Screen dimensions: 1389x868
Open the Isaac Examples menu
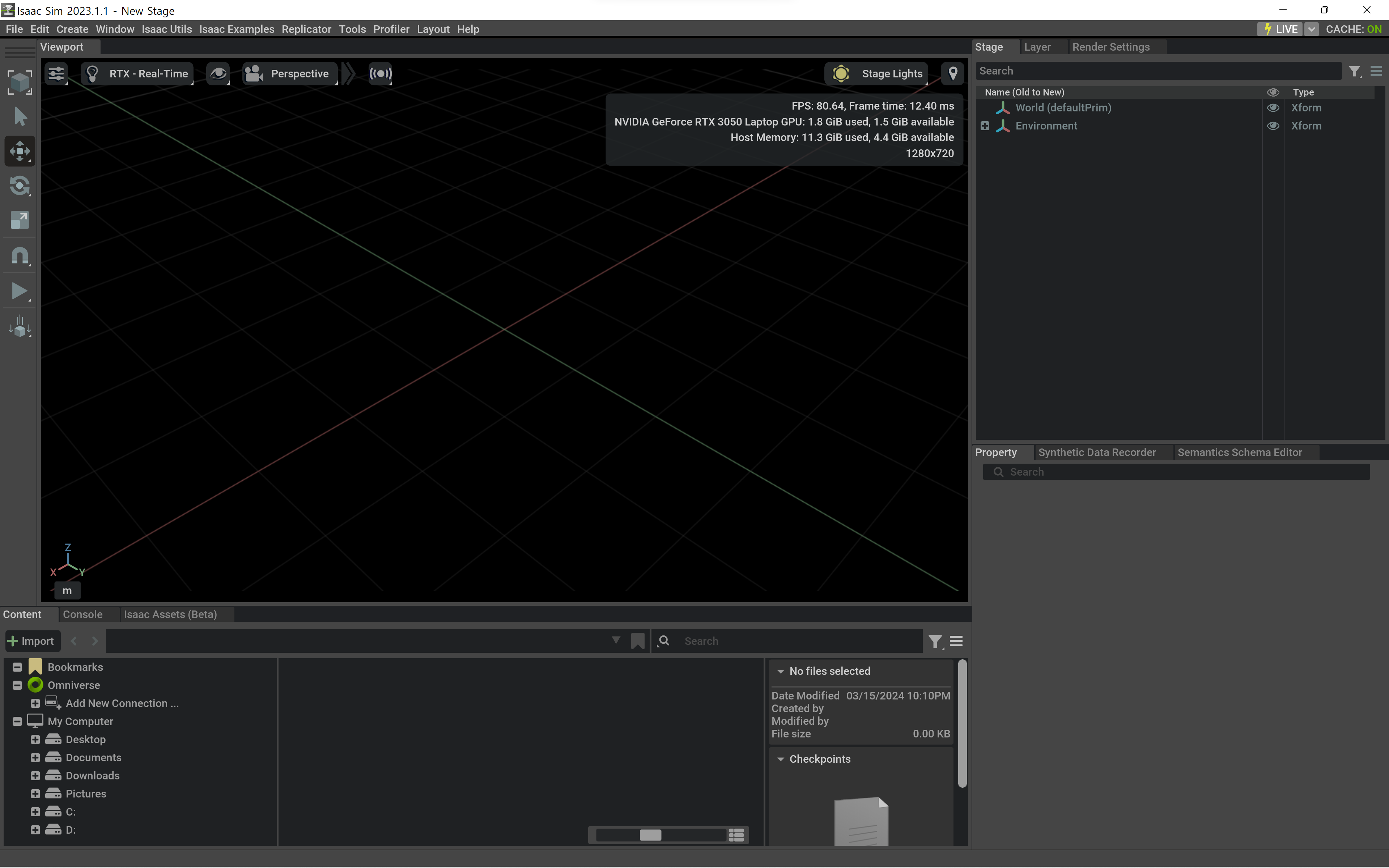(x=237, y=29)
